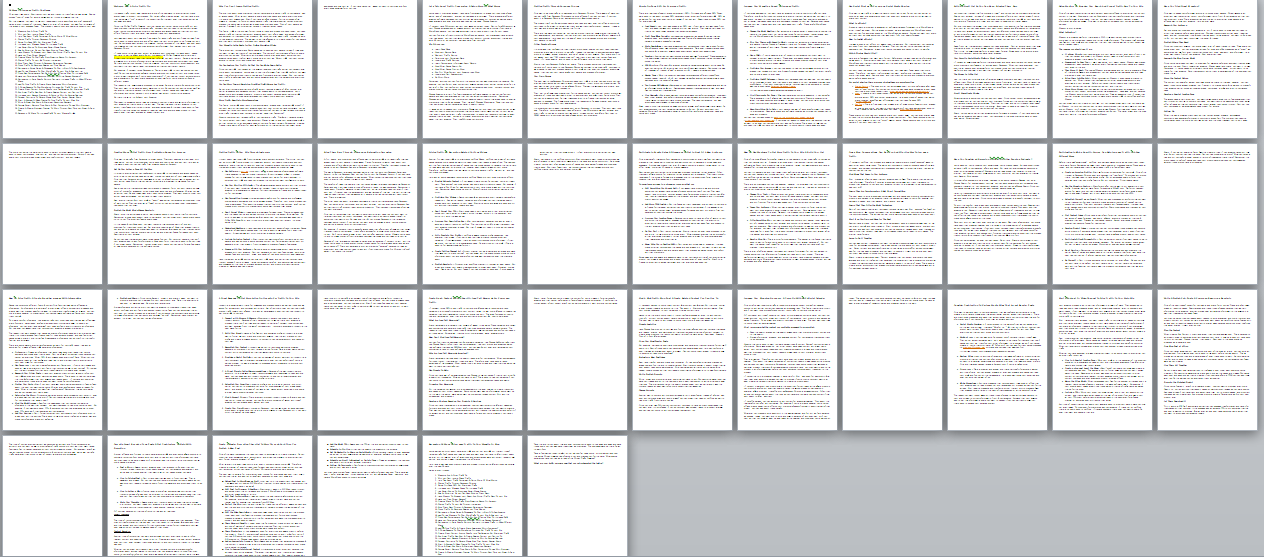This screenshot has height=557, width=1264.
Task: Select the nearly blank fourth page in top row
Action: pos(367,69)
